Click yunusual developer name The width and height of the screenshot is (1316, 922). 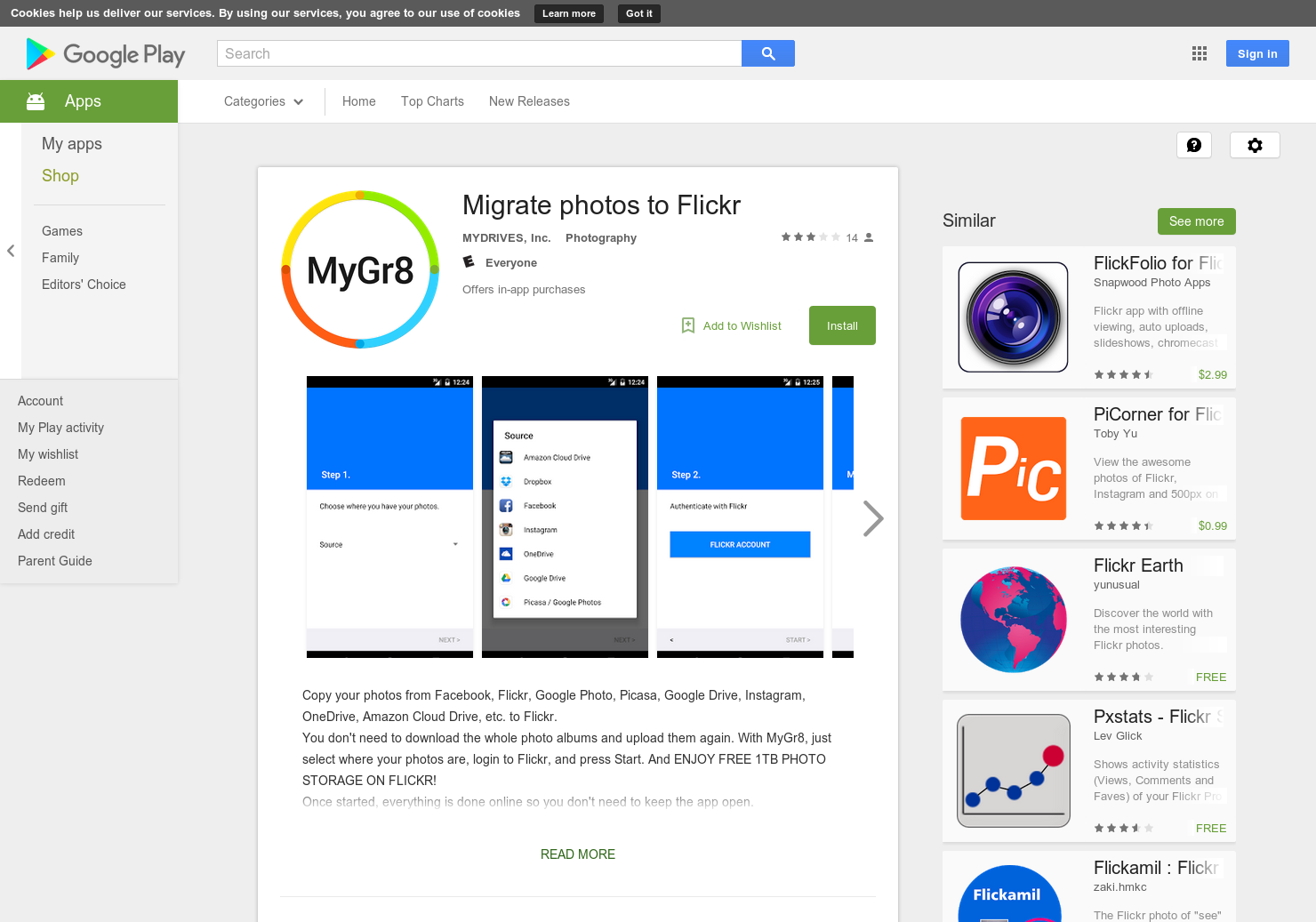[x=1117, y=585]
